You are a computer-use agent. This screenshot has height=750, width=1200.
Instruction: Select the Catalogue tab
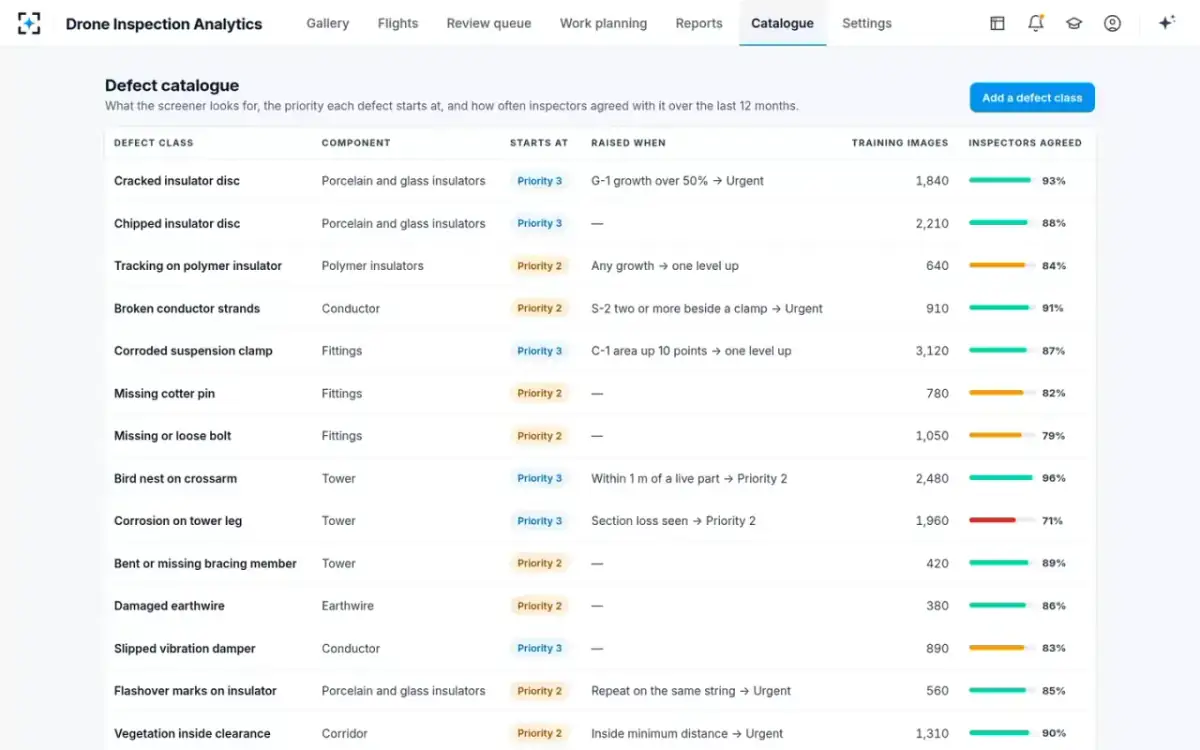click(x=782, y=23)
